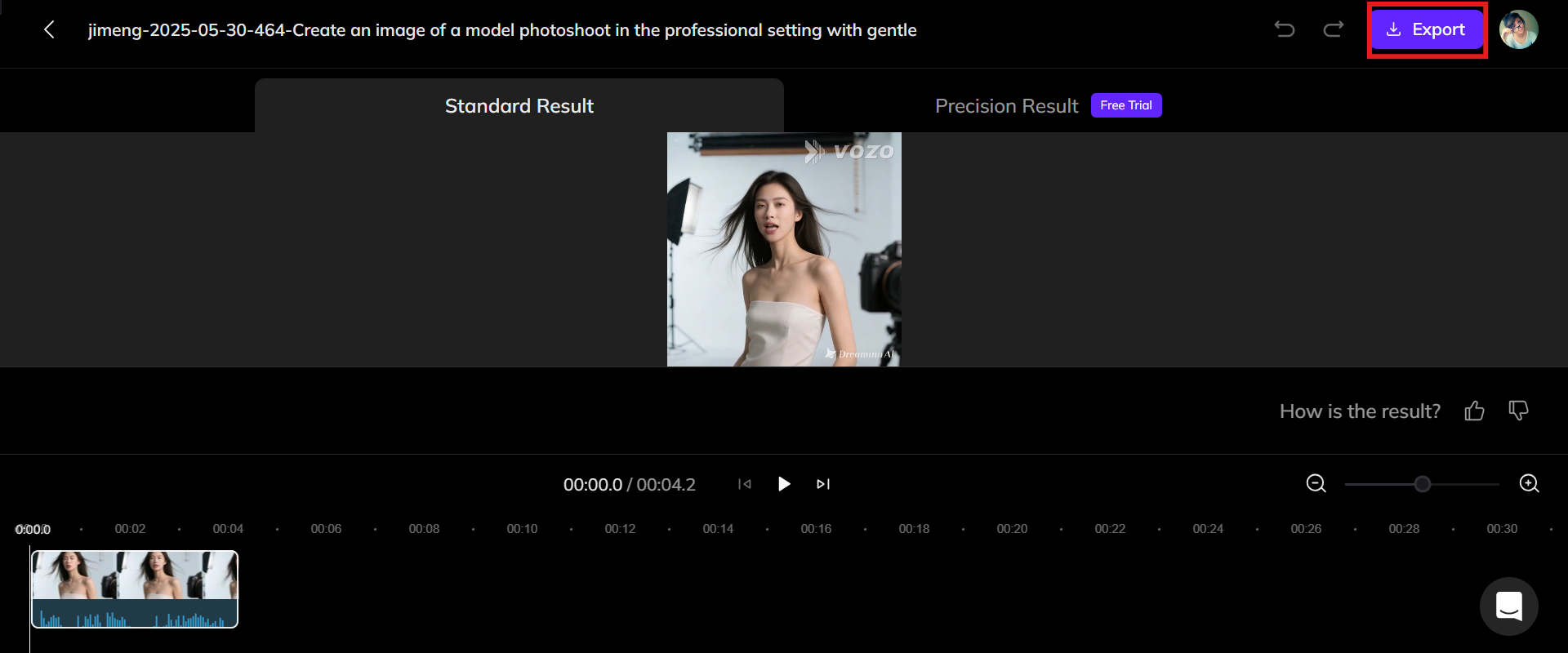Give the result a thumbs down
This screenshot has height=653, width=1568.
pyautogui.click(x=1518, y=411)
